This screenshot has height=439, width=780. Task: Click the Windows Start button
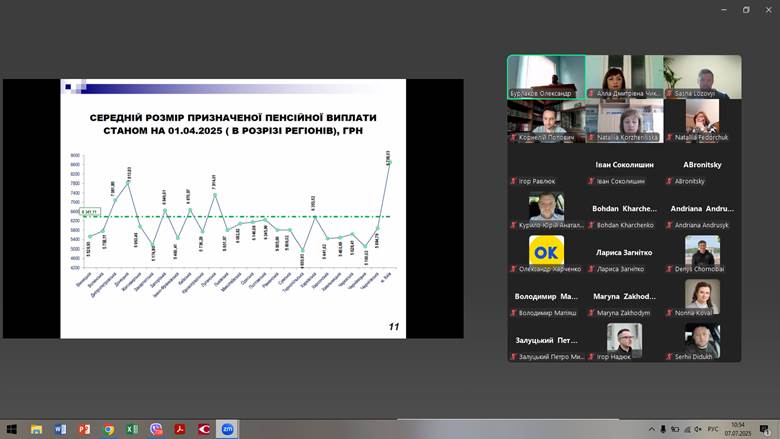point(11,429)
